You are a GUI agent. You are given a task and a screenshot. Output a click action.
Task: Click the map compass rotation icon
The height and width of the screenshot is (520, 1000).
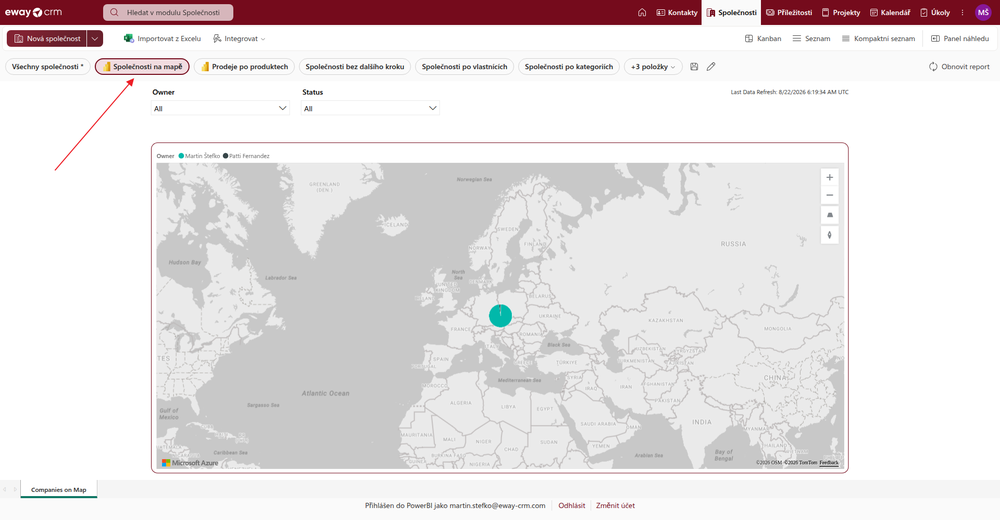pos(829,235)
